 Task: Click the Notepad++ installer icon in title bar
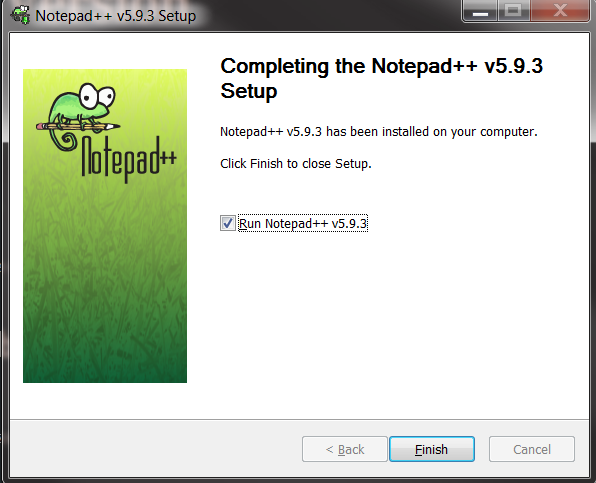tap(20, 15)
